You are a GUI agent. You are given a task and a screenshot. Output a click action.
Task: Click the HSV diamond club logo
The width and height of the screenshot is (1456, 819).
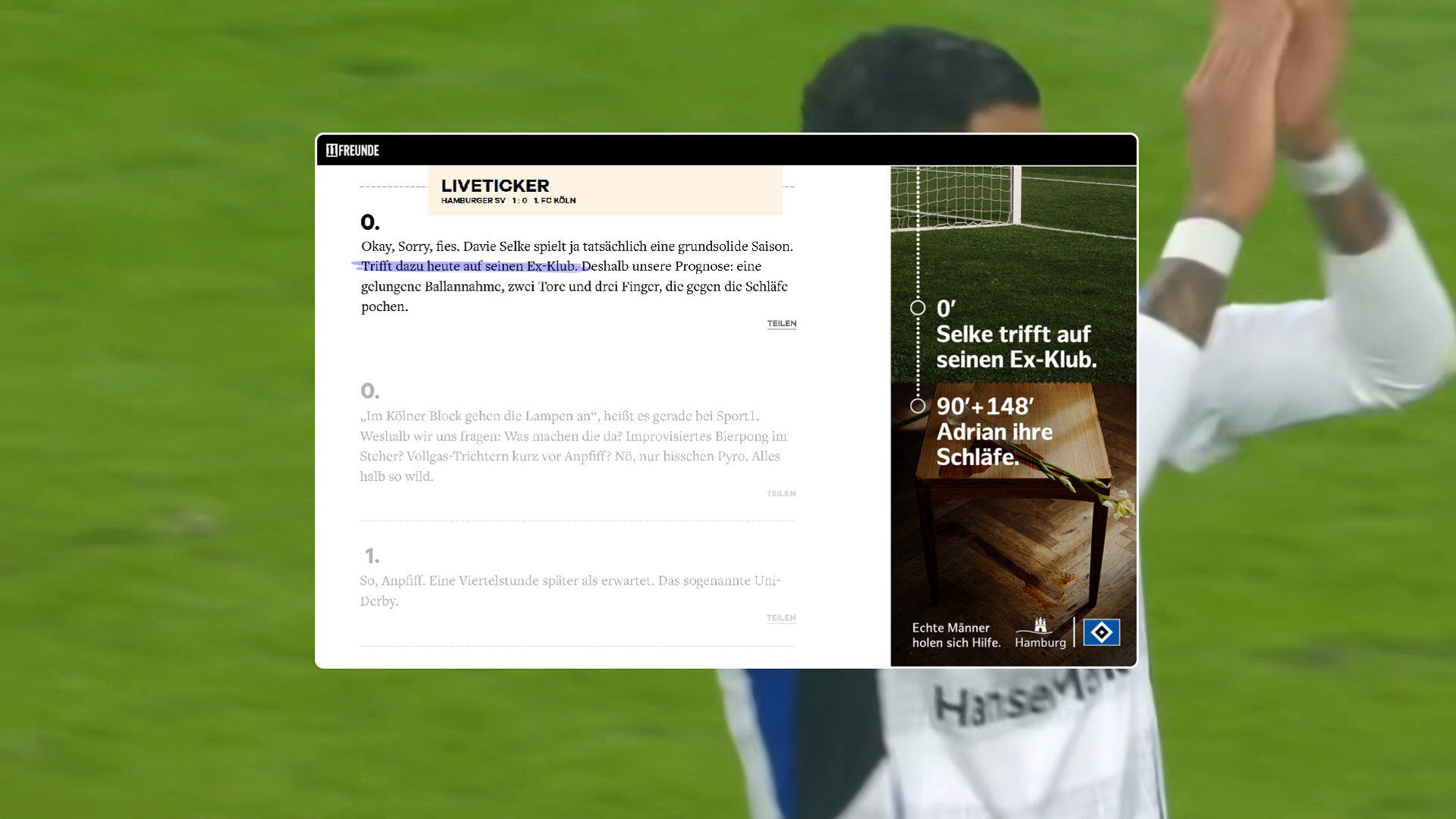coord(1101,632)
